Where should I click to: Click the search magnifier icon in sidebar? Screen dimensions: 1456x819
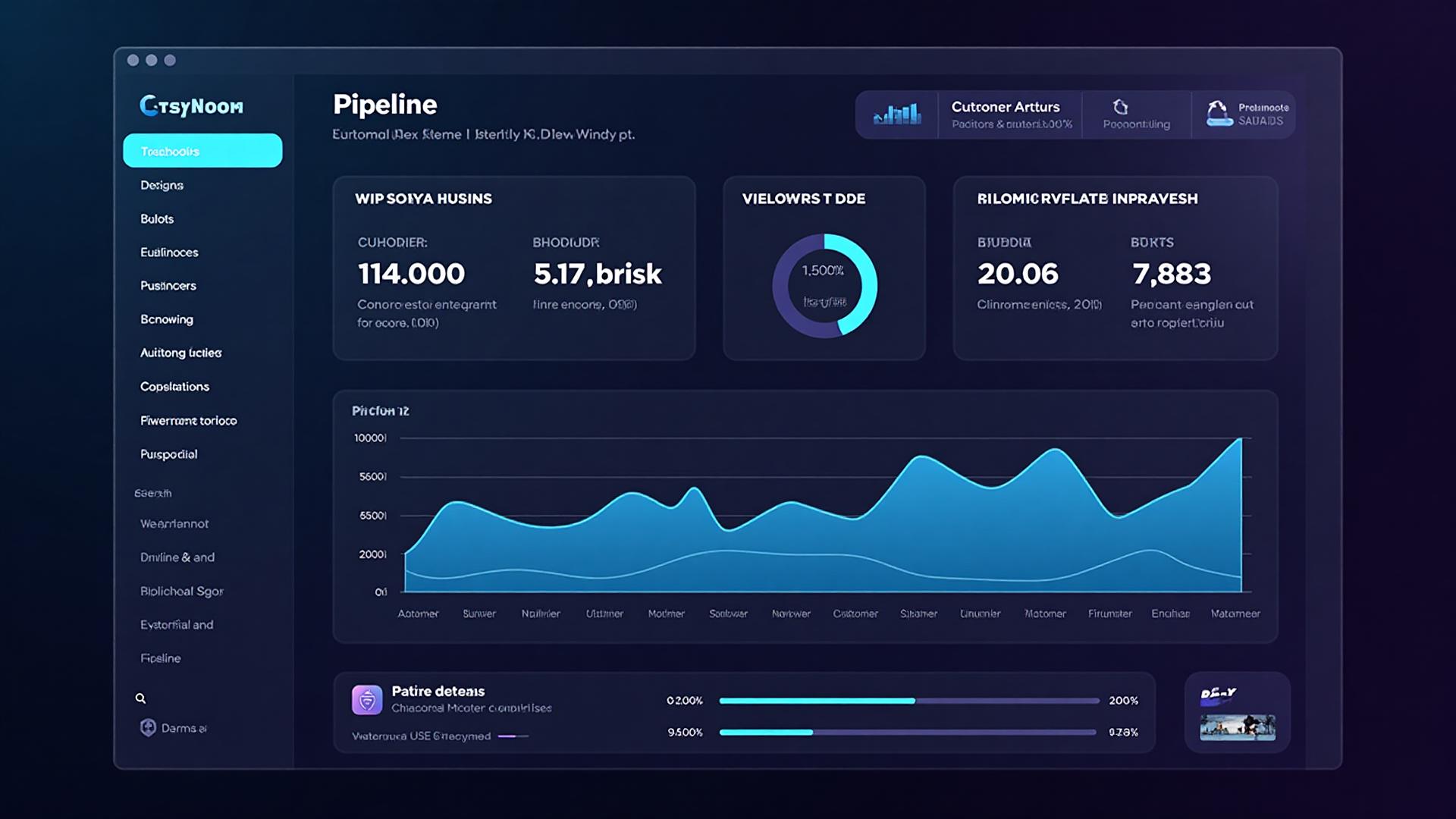pos(140,698)
